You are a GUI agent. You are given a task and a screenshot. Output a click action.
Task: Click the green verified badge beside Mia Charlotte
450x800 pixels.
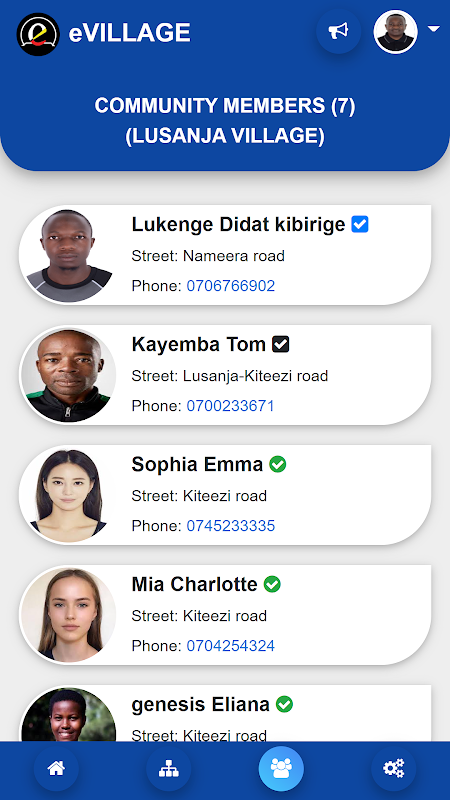[x=272, y=584]
